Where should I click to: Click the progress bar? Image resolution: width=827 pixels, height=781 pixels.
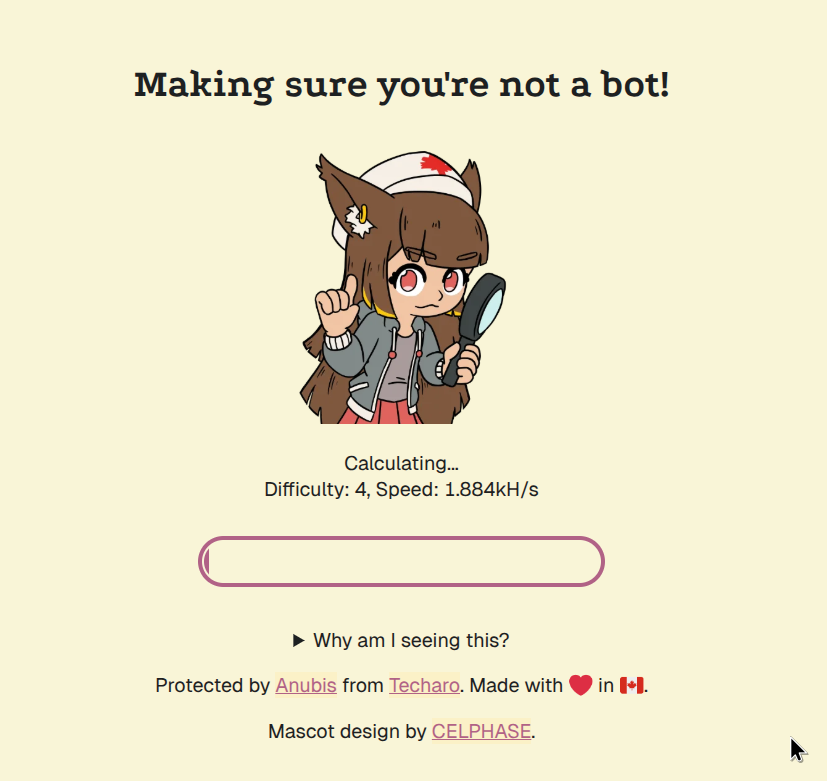pyautogui.click(x=401, y=562)
